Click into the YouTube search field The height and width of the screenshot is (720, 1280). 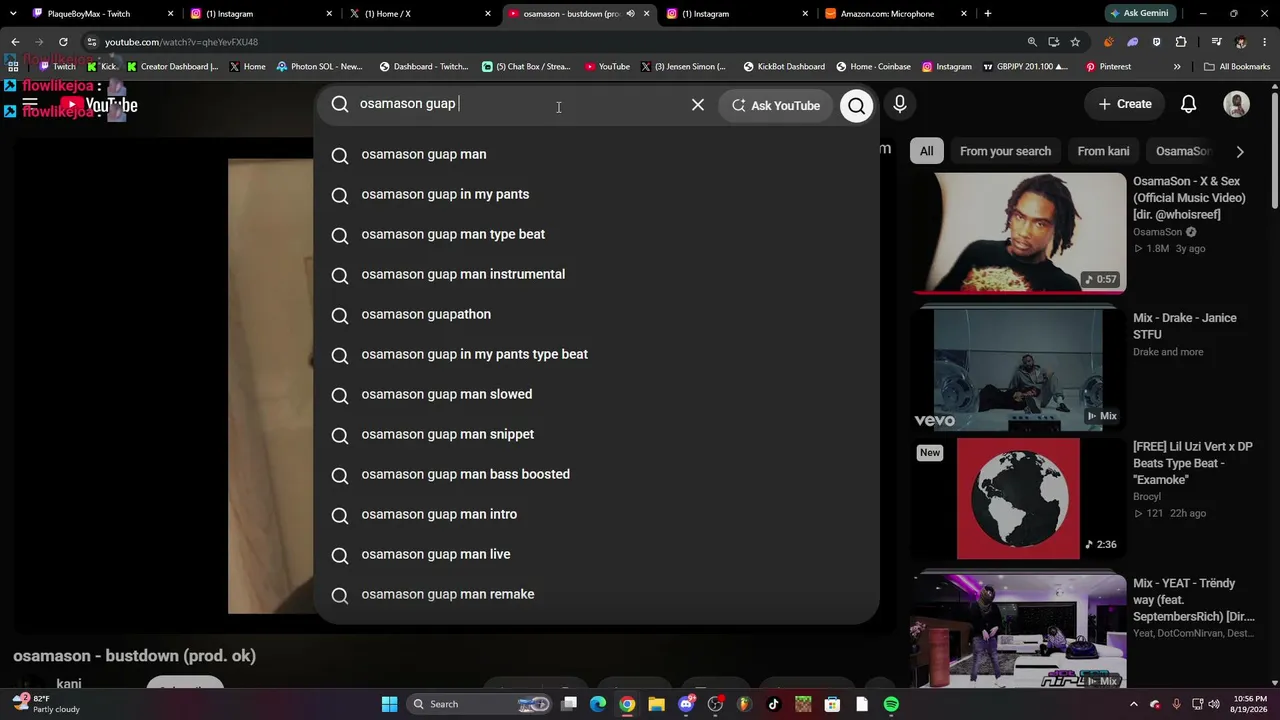click(x=518, y=104)
